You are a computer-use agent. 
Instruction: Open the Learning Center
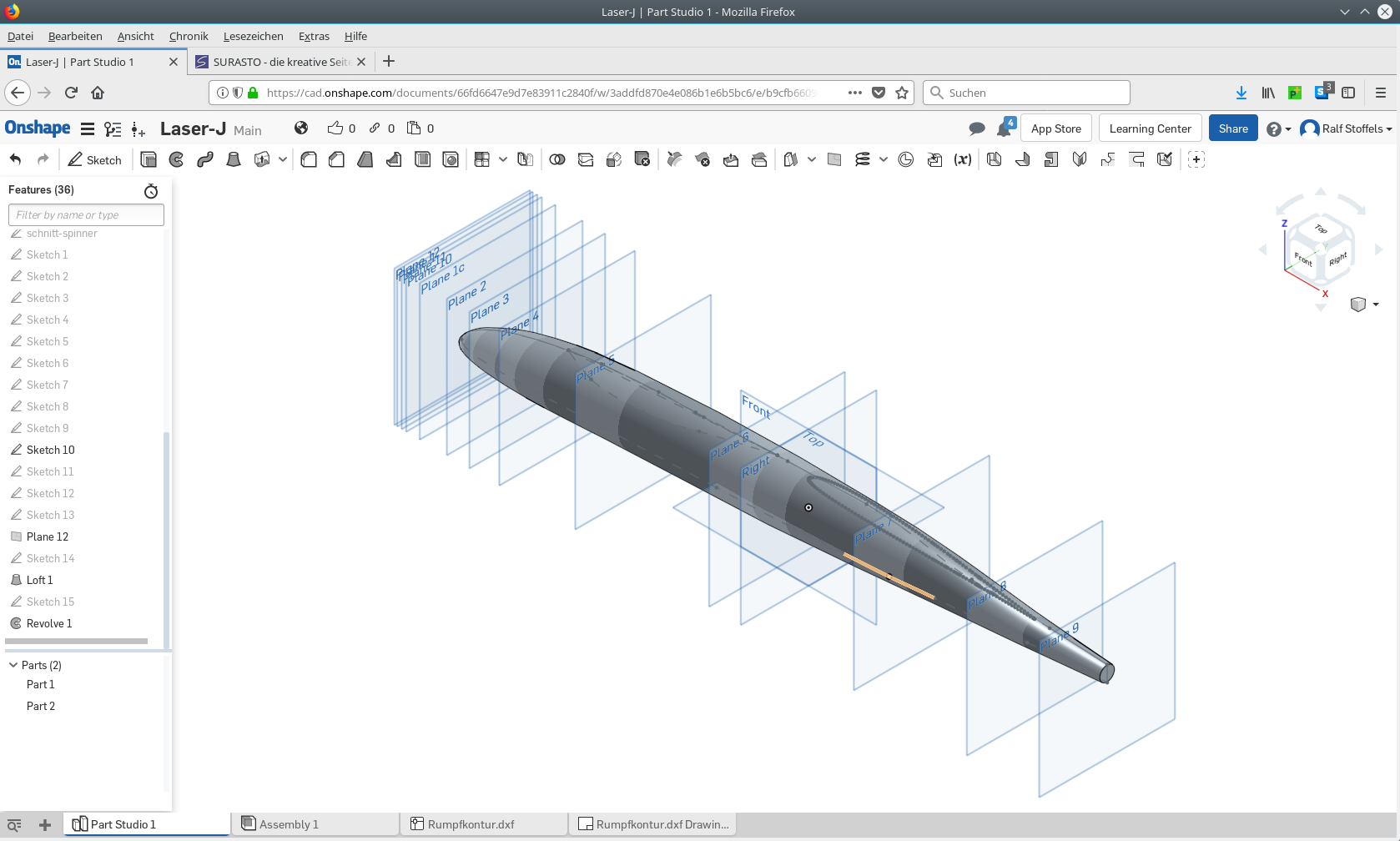click(1151, 128)
